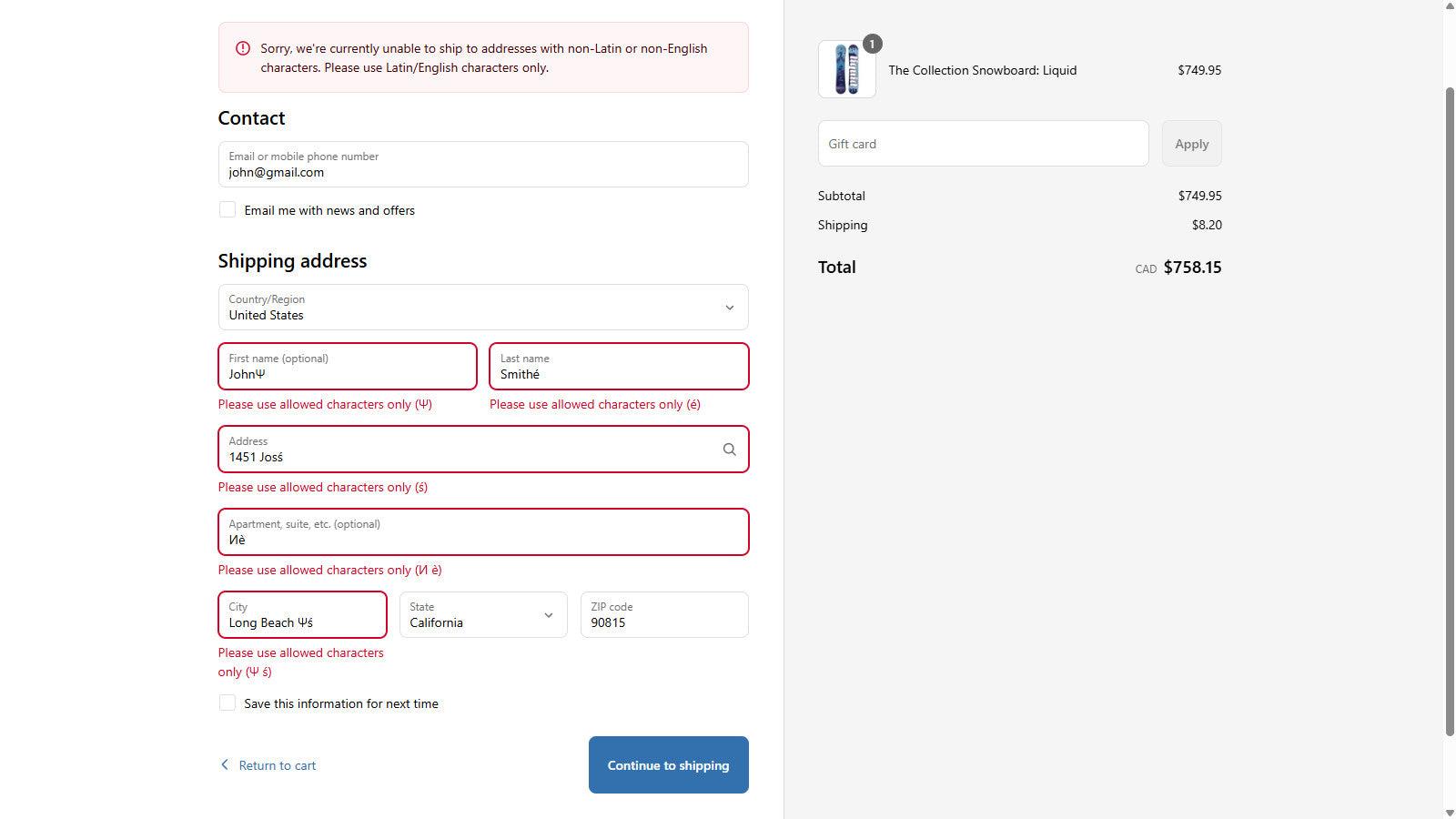Click the Return to cart link
The height and width of the screenshot is (819, 1456).
click(277, 765)
